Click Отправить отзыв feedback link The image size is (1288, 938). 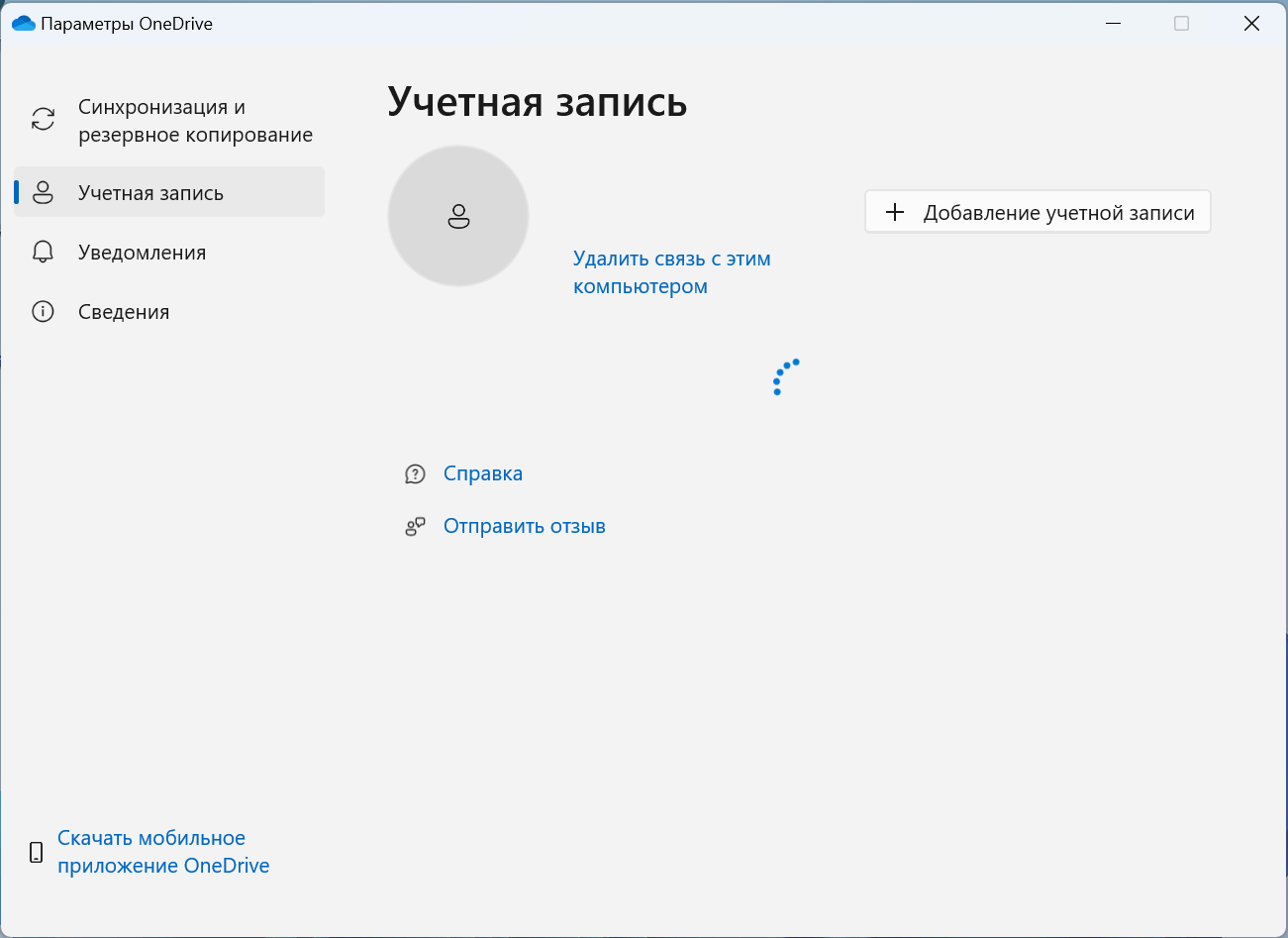pos(525,526)
